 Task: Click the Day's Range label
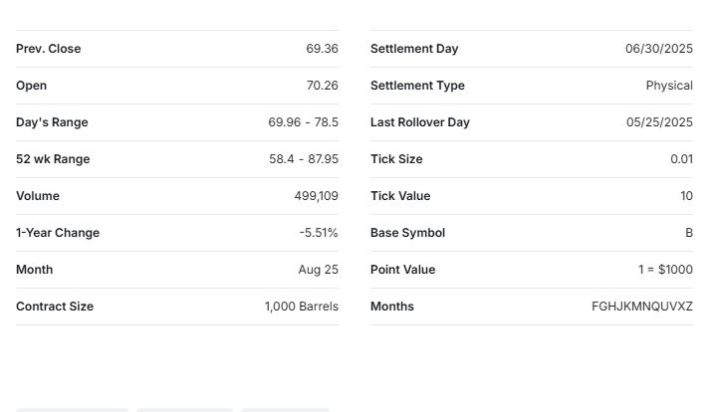coord(52,123)
